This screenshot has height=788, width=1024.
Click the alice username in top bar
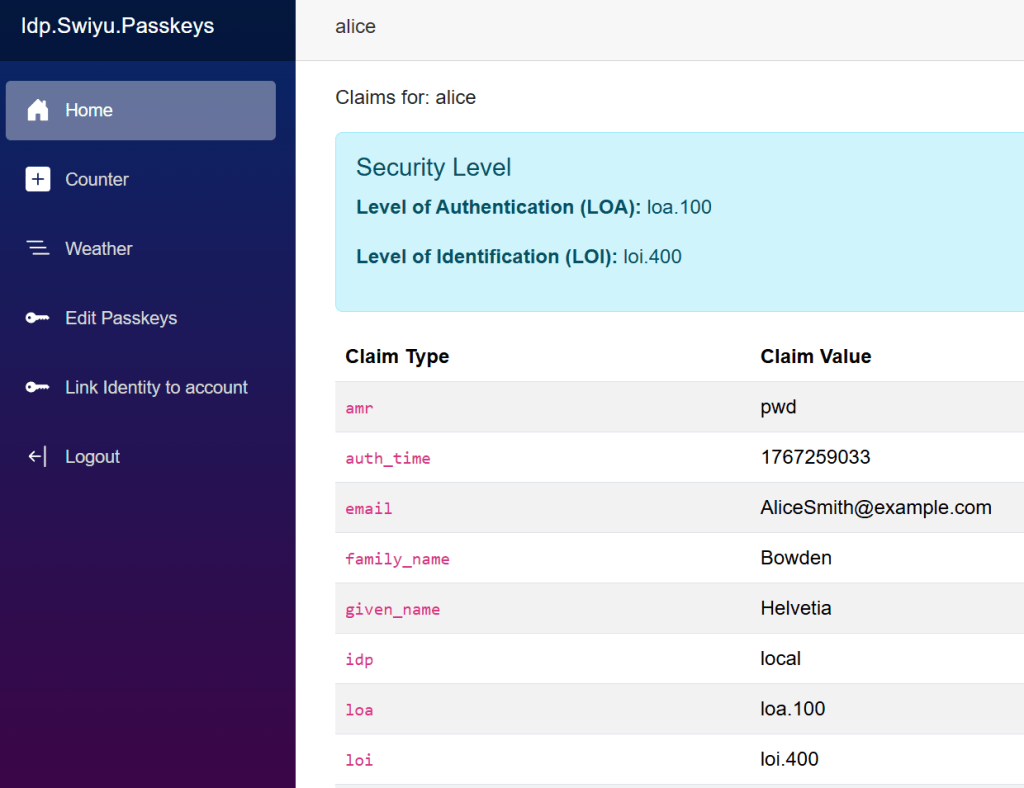355,27
